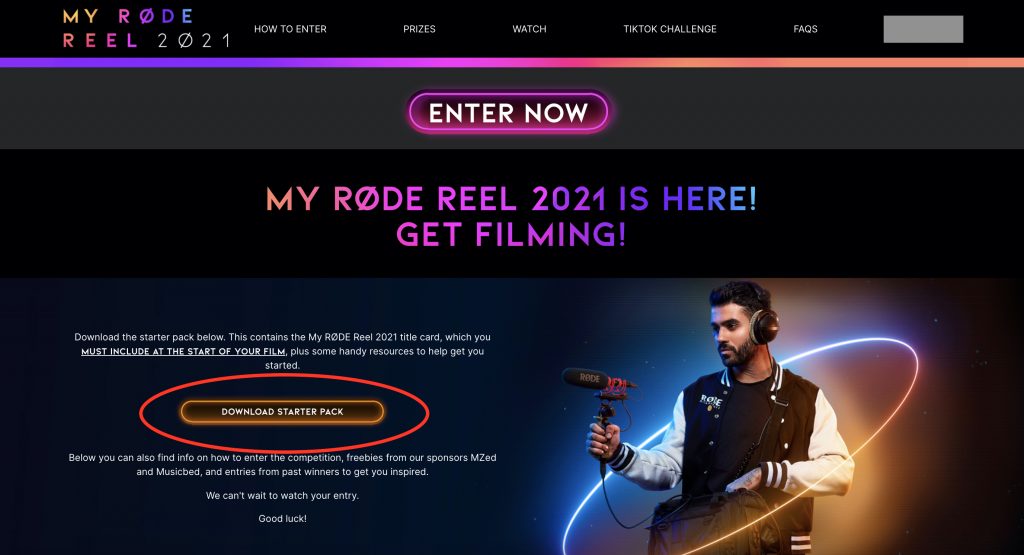Open the How To Enter page
1024x555 pixels.
tap(290, 29)
